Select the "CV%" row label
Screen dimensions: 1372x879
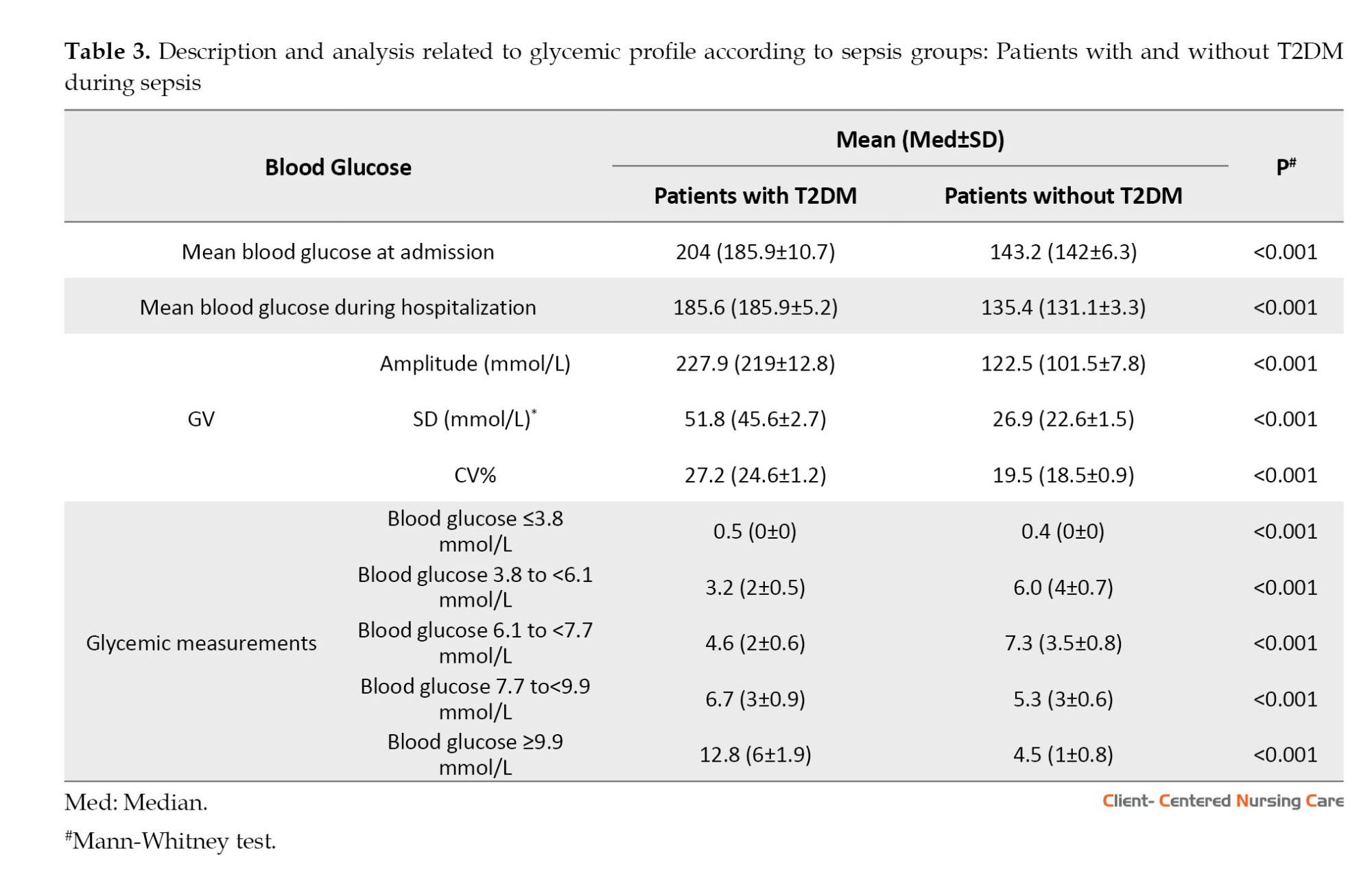click(475, 476)
